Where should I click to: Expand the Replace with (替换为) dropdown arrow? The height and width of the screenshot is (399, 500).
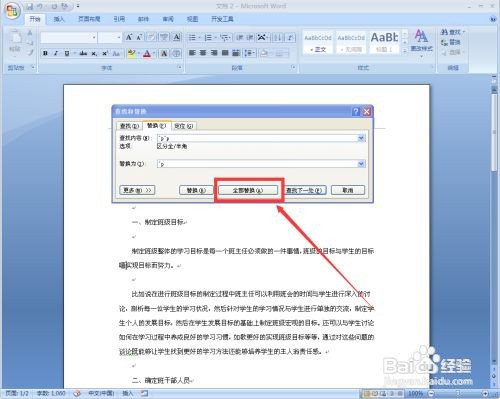361,164
